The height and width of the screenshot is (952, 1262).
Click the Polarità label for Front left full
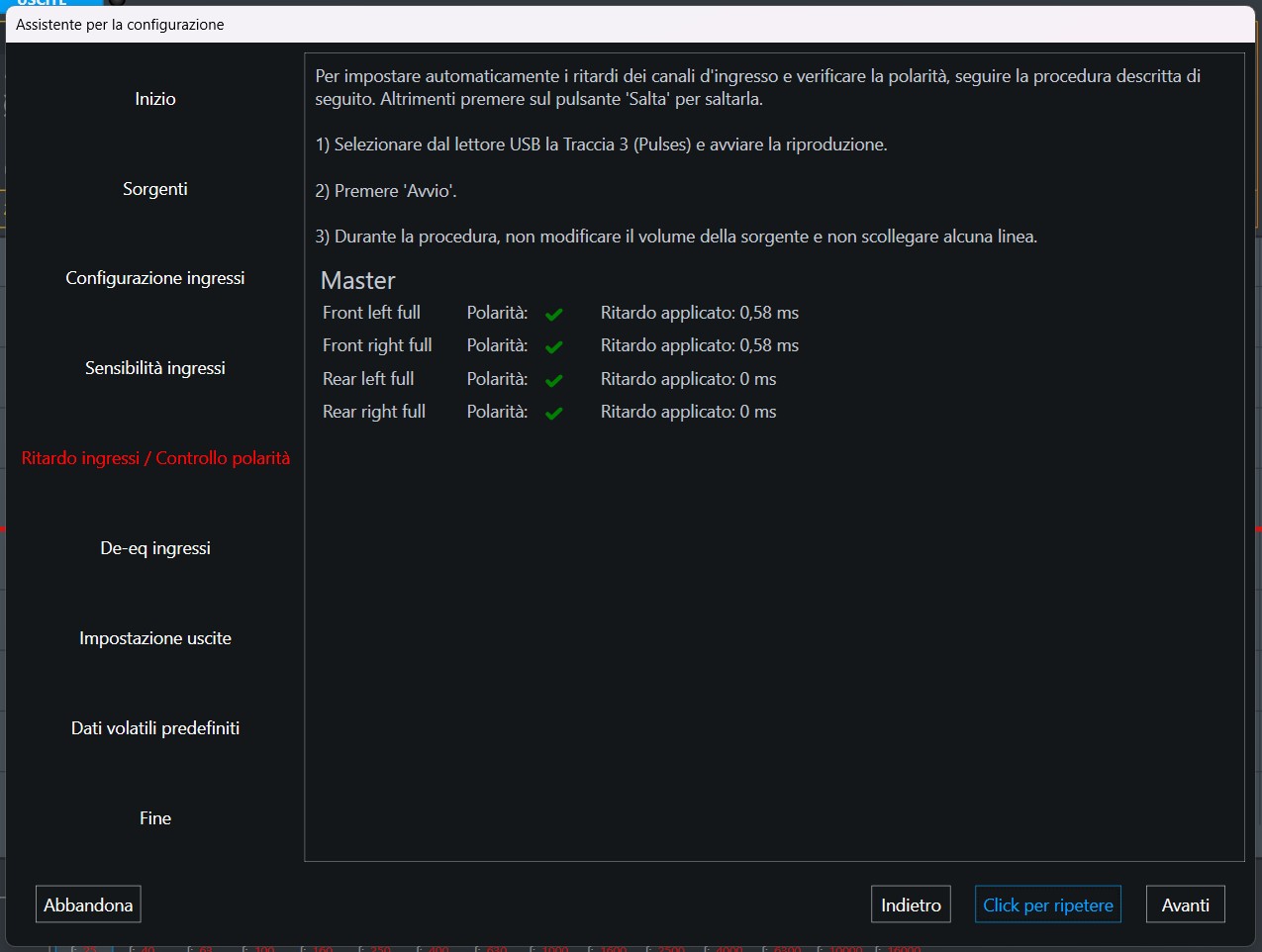(497, 313)
